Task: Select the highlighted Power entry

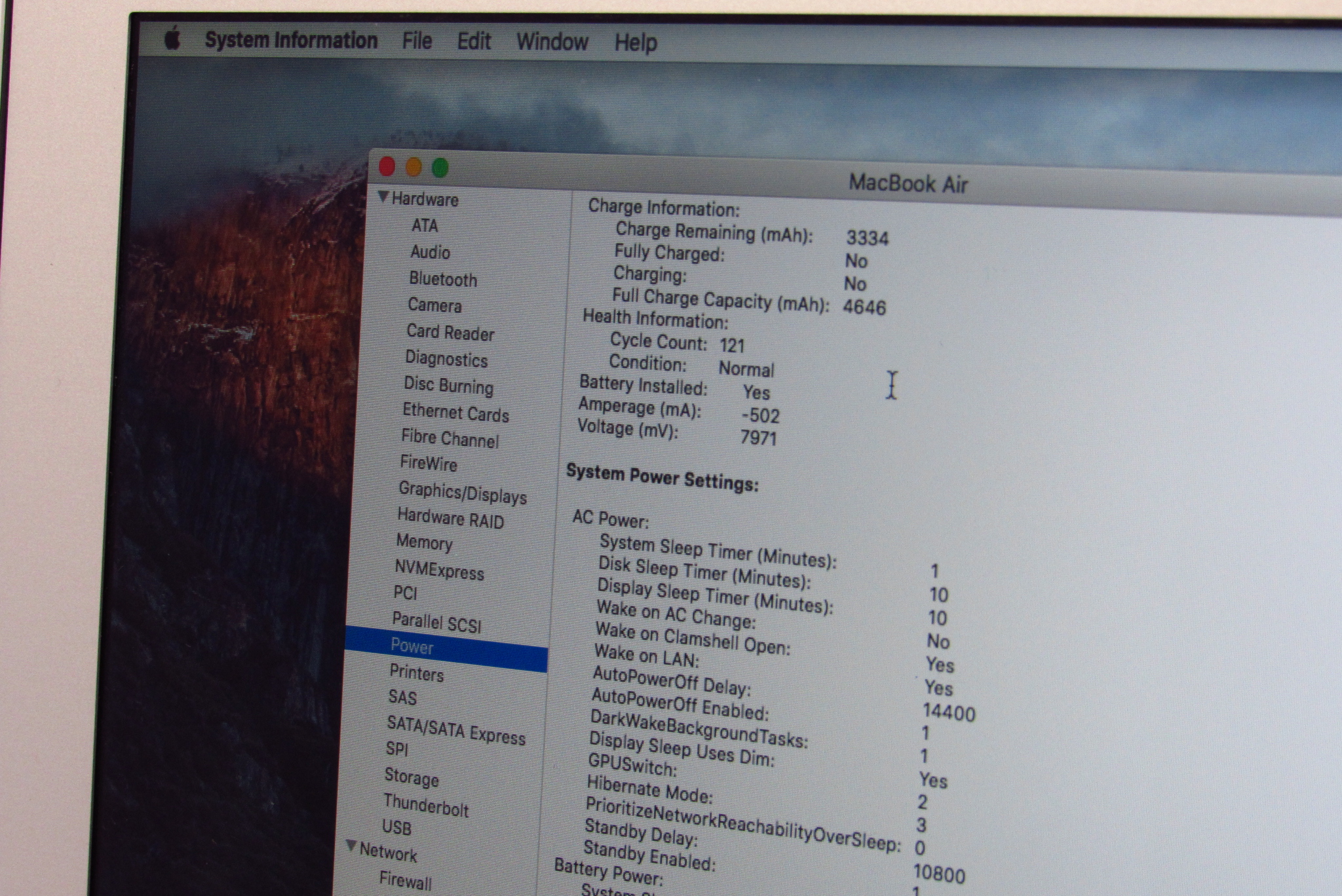Action: click(x=412, y=646)
